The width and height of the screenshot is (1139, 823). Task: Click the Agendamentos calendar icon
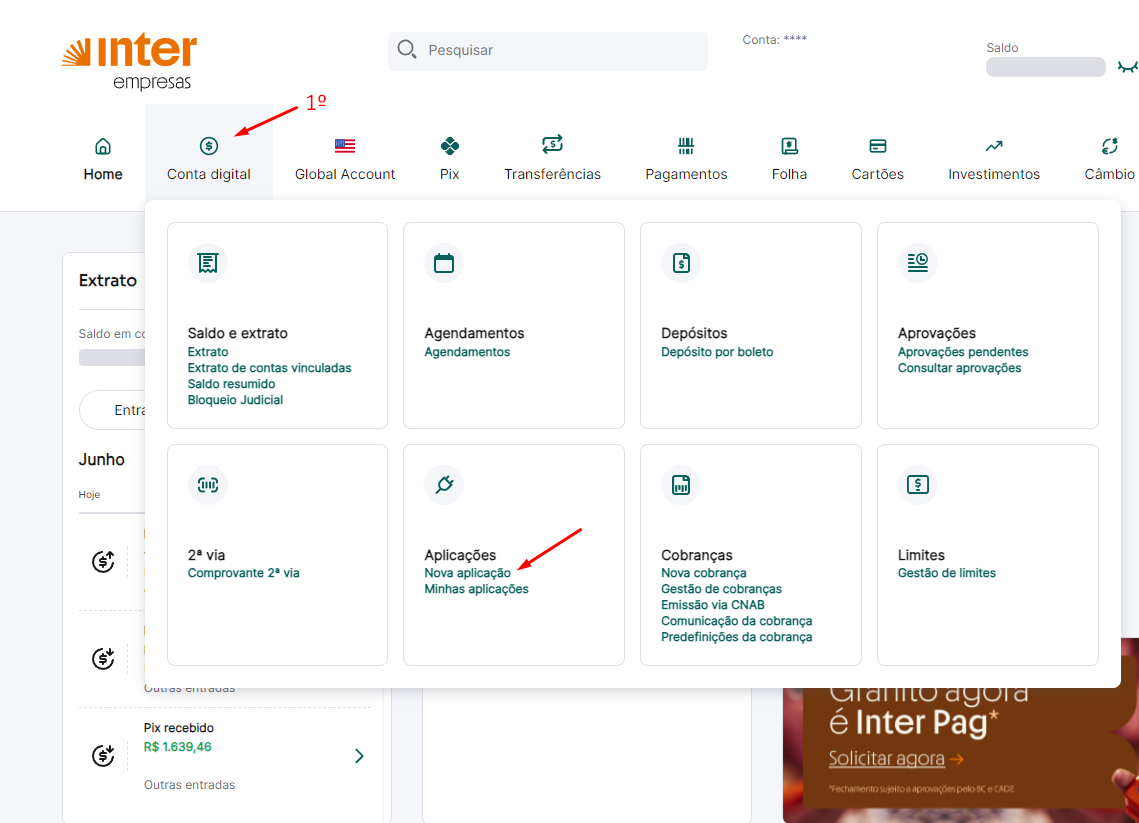444,263
